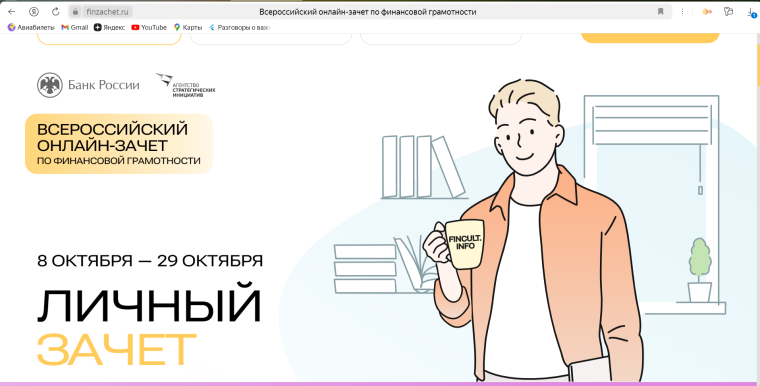Open the Yandex home button
The height and width of the screenshot is (386, 760).
[33, 12]
